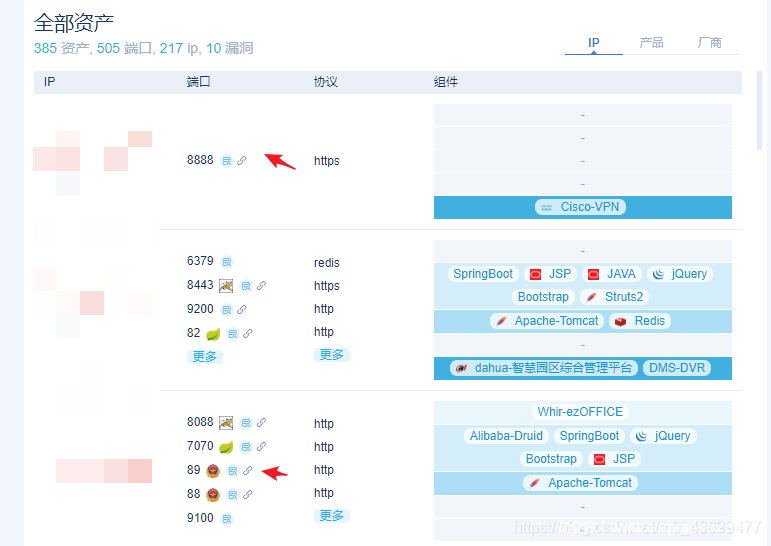This screenshot has width=771, height=546.
Task: Click the dahua-智慧园区综合管理平台 tag
Action: point(543,368)
